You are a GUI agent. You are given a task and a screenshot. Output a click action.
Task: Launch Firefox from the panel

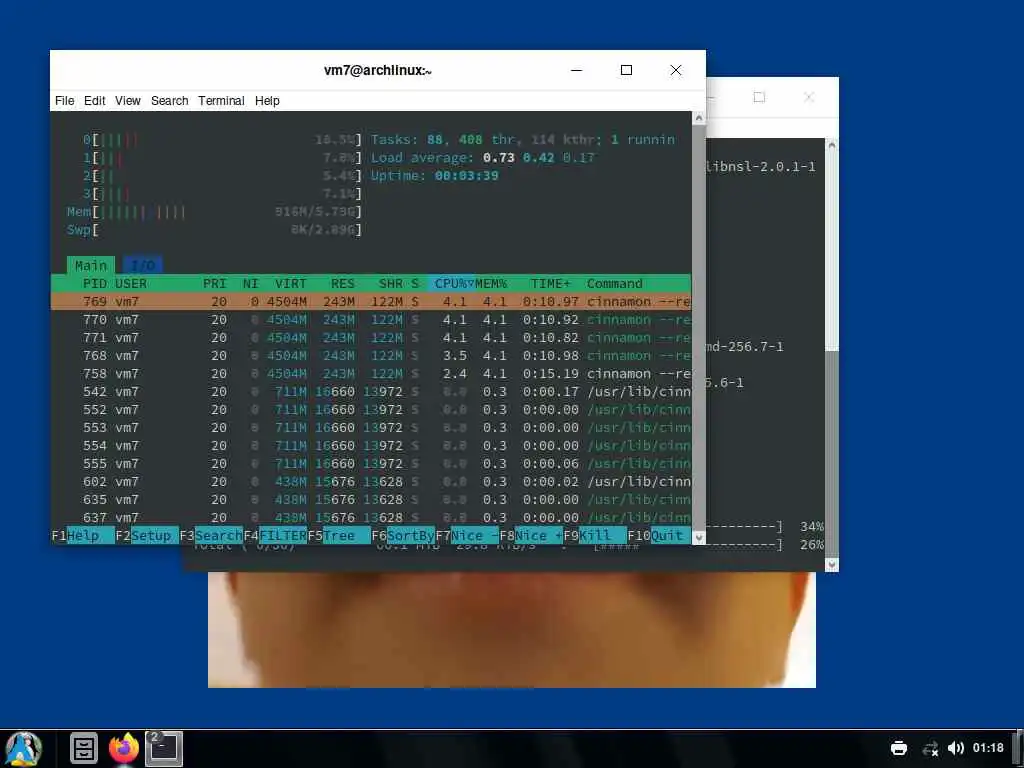point(124,748)
